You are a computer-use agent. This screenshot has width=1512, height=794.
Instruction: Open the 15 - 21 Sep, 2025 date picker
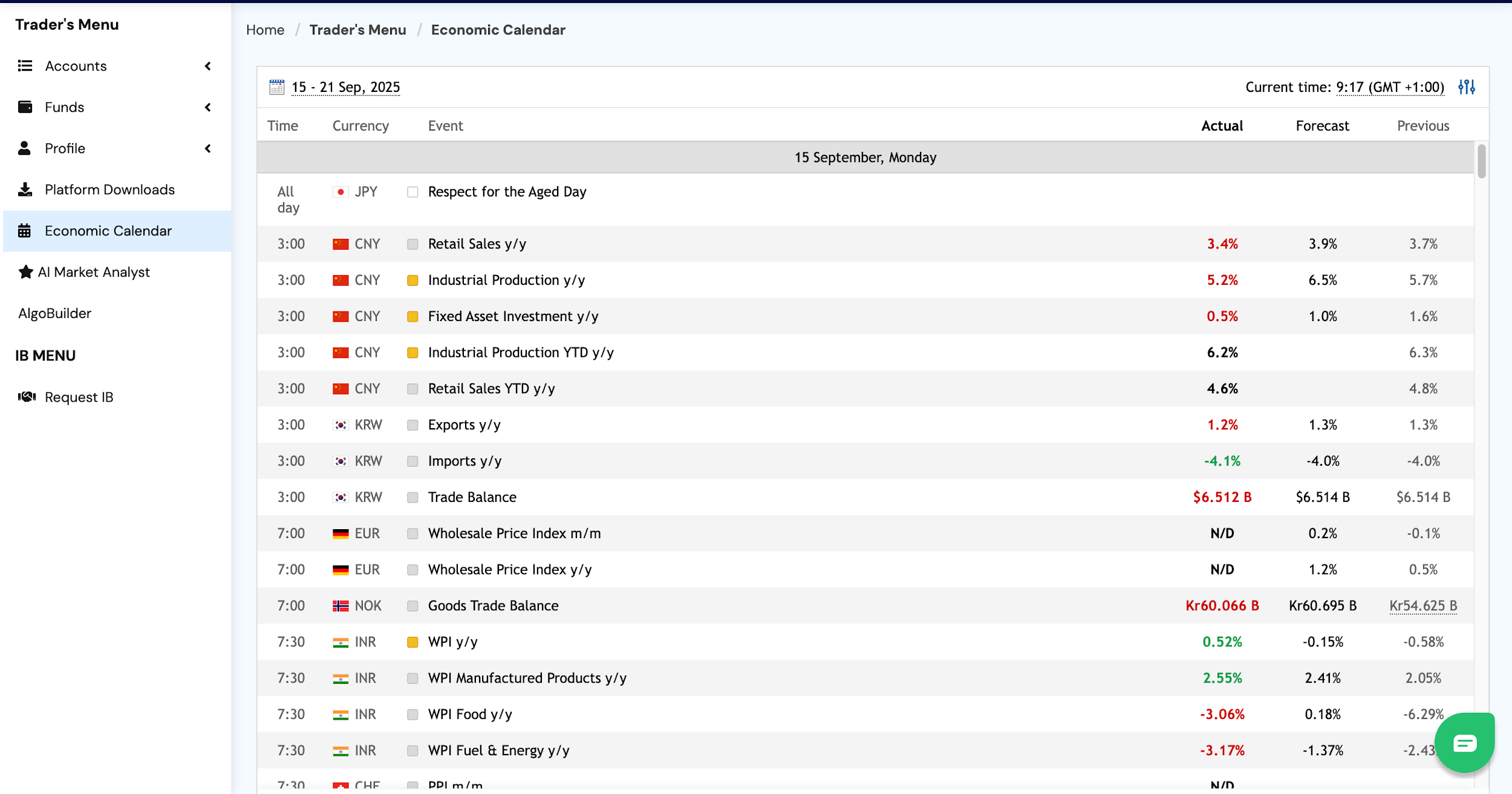pos(345,87)
